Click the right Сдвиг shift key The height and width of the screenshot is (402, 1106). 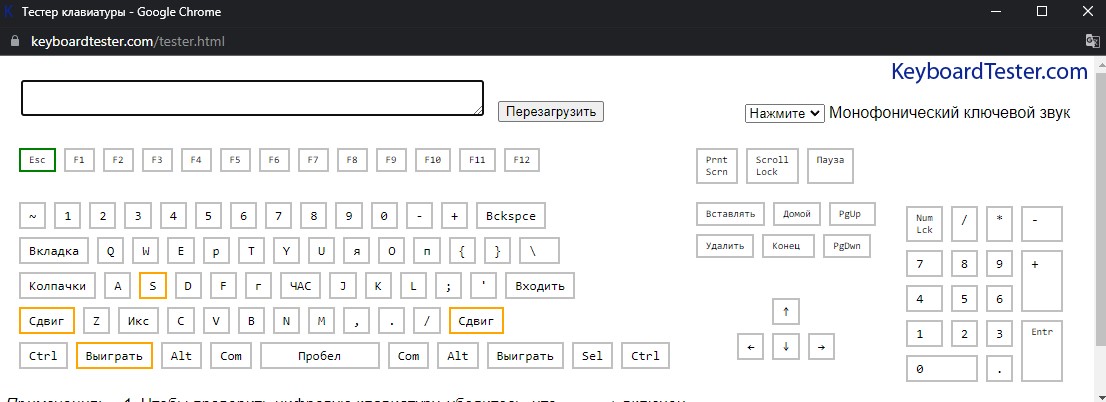click(x=476, y=320)
